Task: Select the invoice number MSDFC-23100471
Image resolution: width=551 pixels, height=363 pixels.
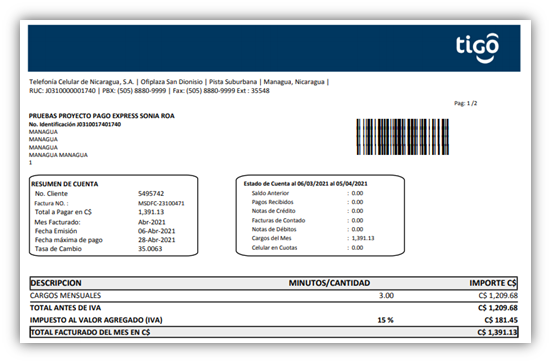Action: pos(161,203)
